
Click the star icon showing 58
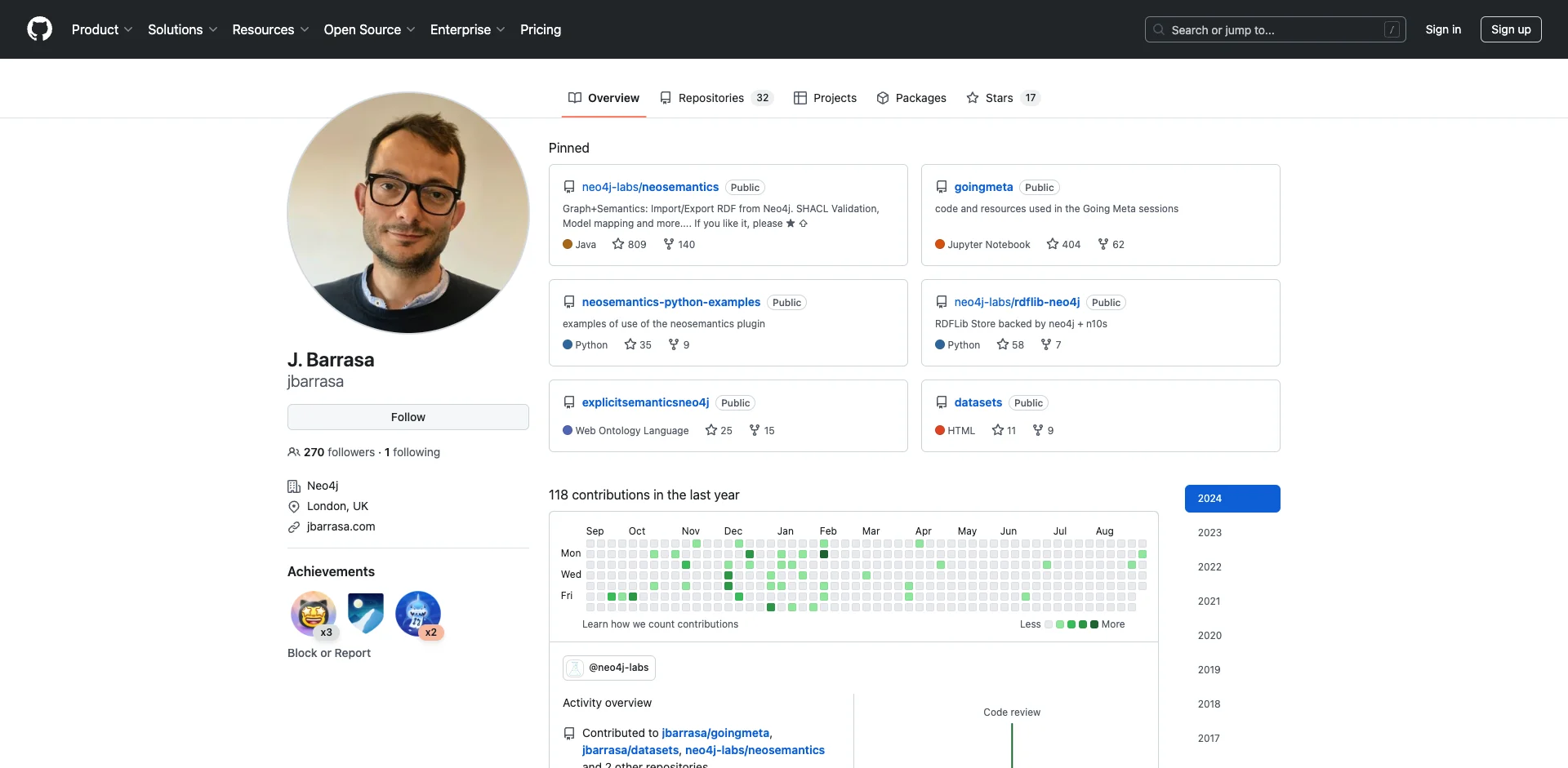point(1003,344)
